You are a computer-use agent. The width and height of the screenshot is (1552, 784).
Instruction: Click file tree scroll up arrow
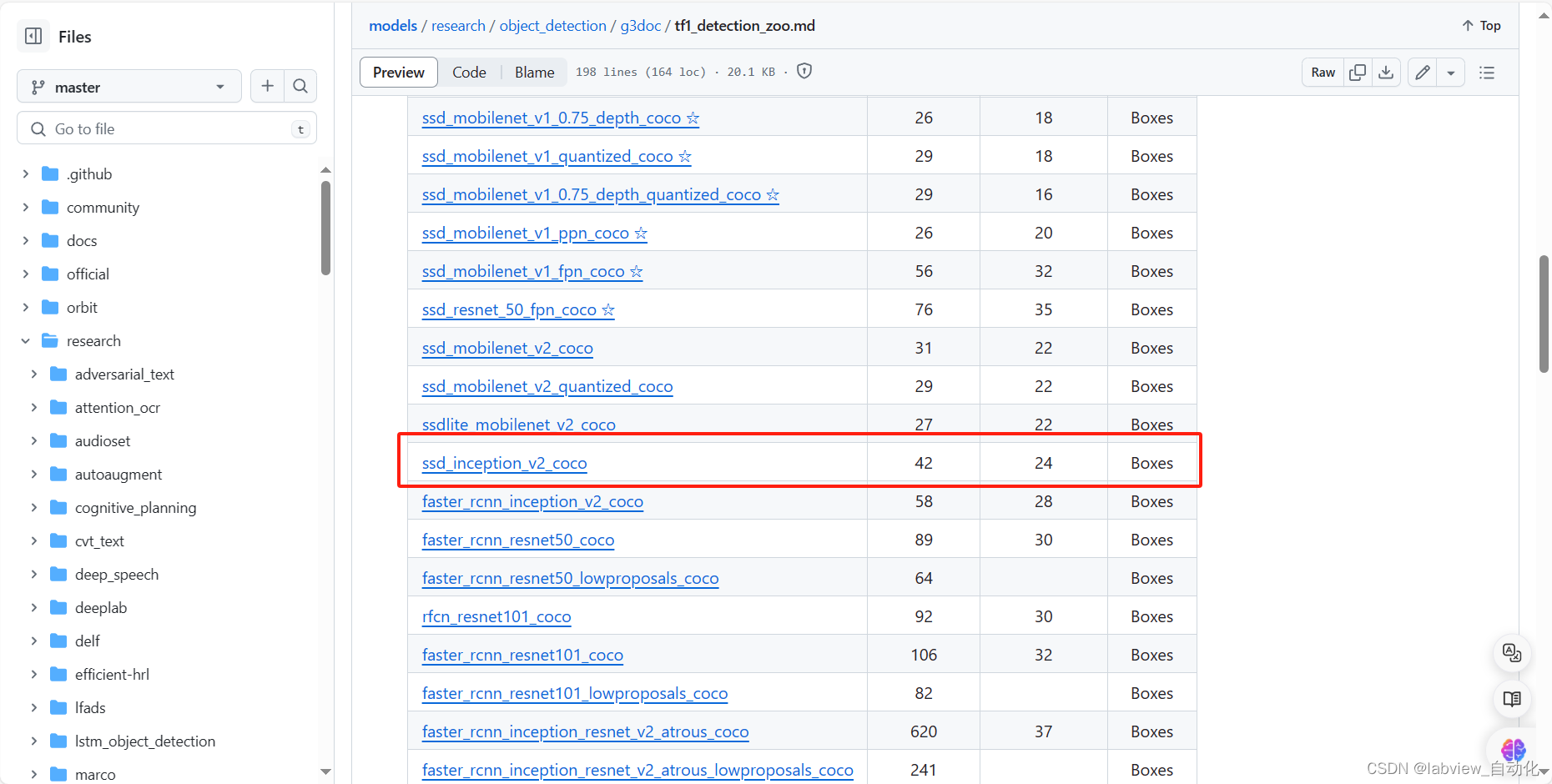(x=325, y=170)
